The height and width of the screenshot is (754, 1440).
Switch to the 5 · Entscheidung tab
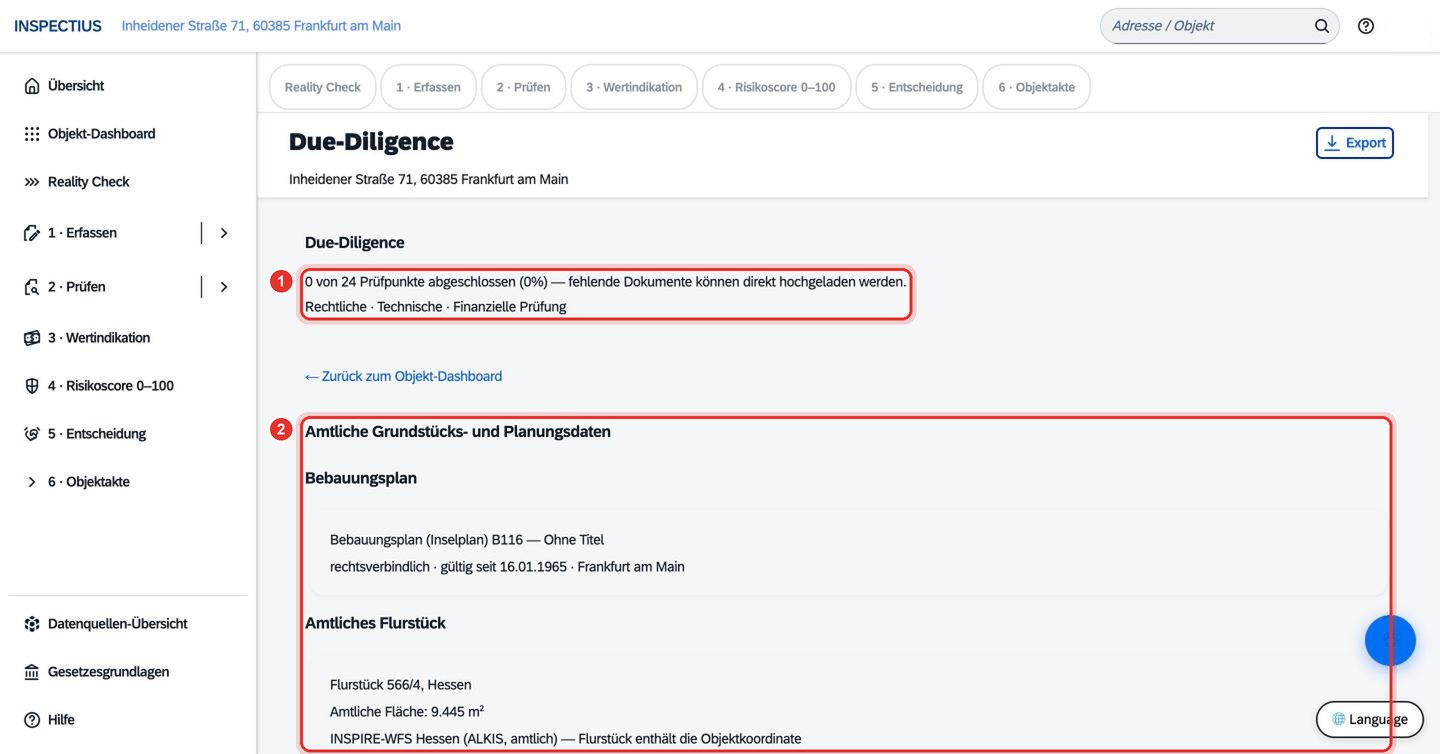(917, 87)
